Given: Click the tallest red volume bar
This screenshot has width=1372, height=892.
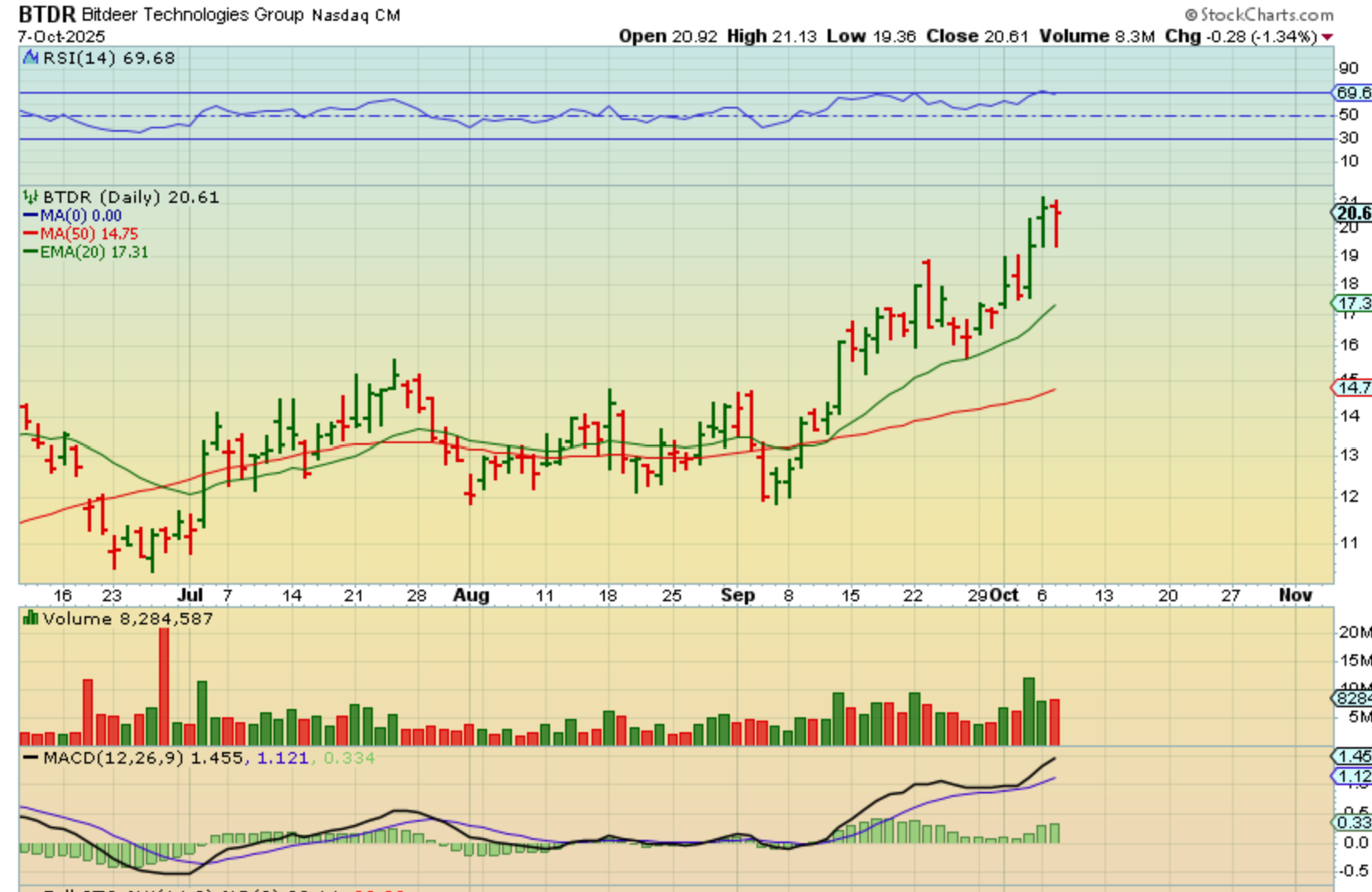Looking at the screenshot, I should [164, 687].
